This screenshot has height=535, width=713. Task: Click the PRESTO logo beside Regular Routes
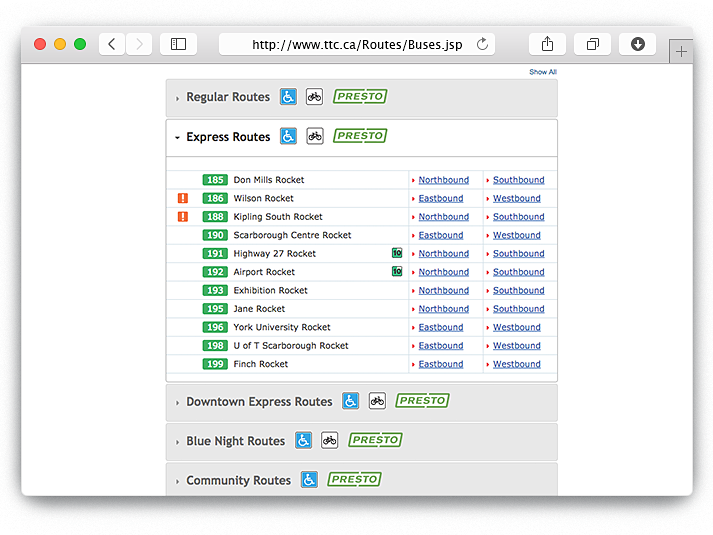(x=360, y=96)
